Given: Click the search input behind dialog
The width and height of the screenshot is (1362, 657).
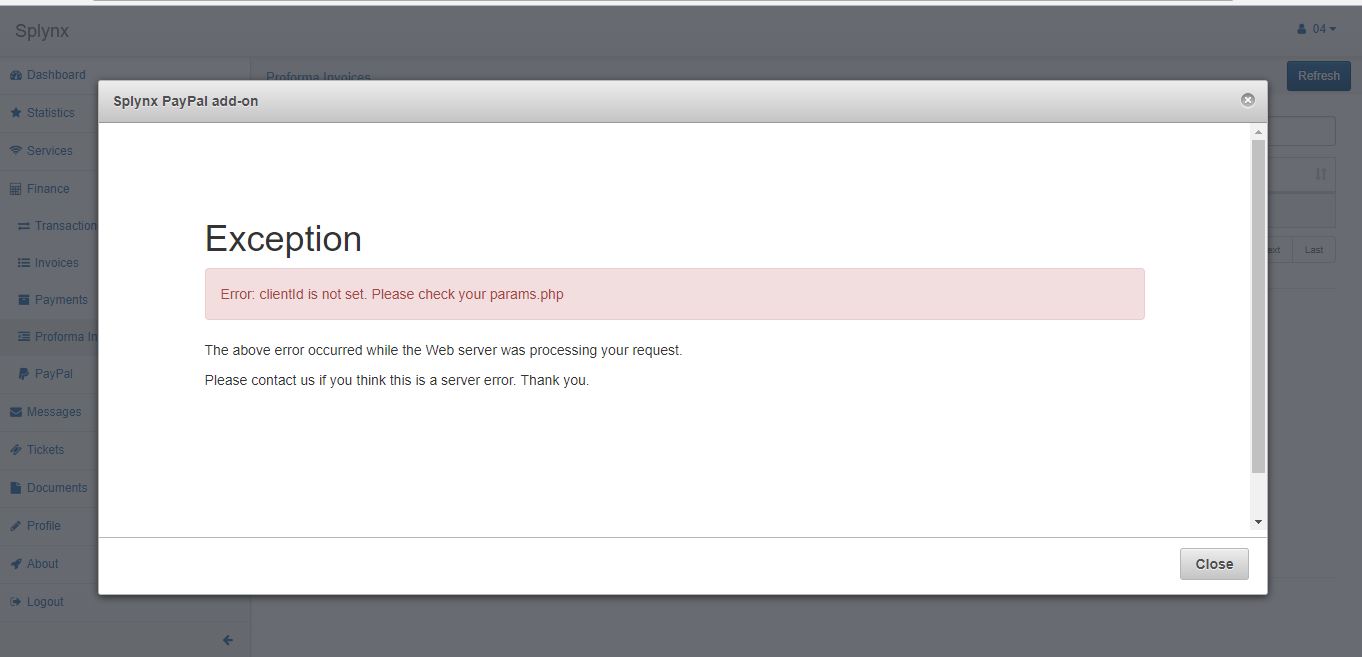Looking at the screenshot, I should coord(1301,131).
